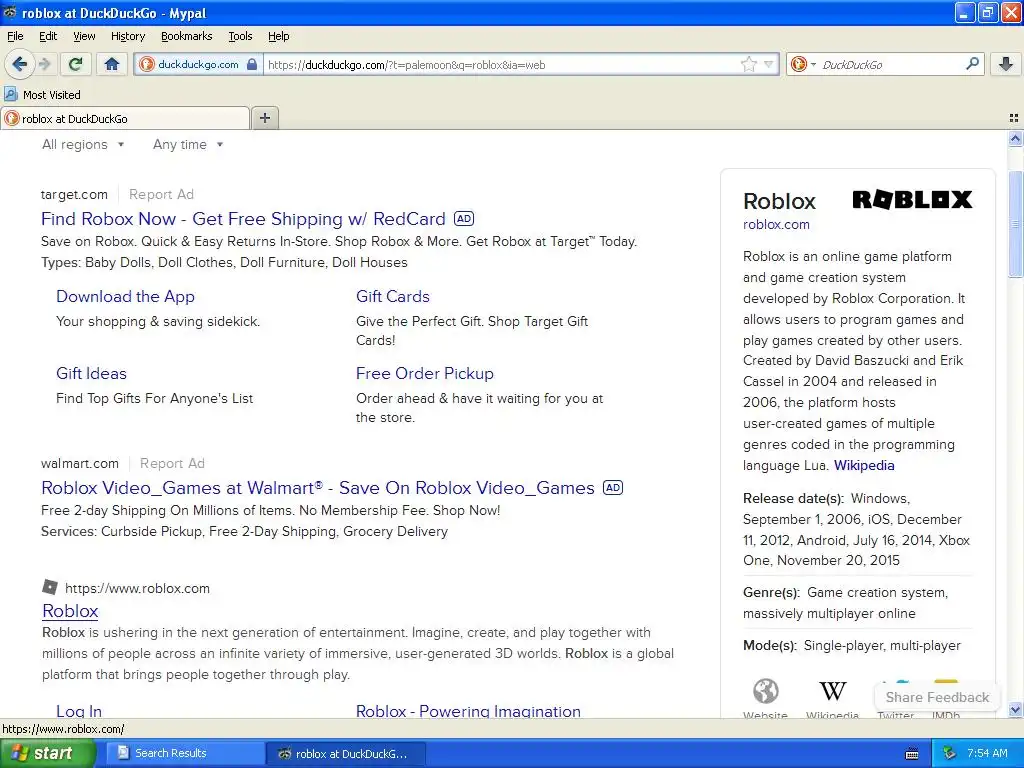Viewport: 1024px width, 768px height.
Task: Click the system tray keyboard icon
Action: [912, 754]
